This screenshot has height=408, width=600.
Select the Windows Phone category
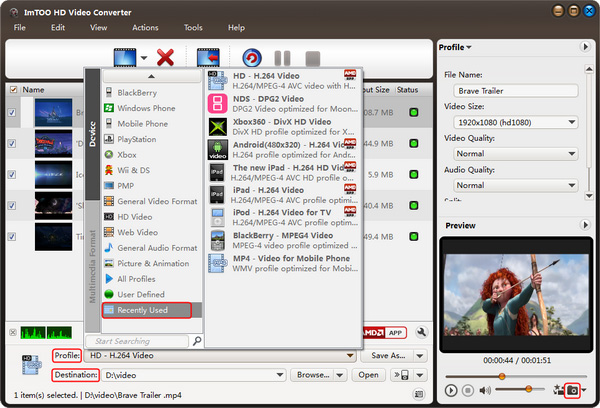152,108
